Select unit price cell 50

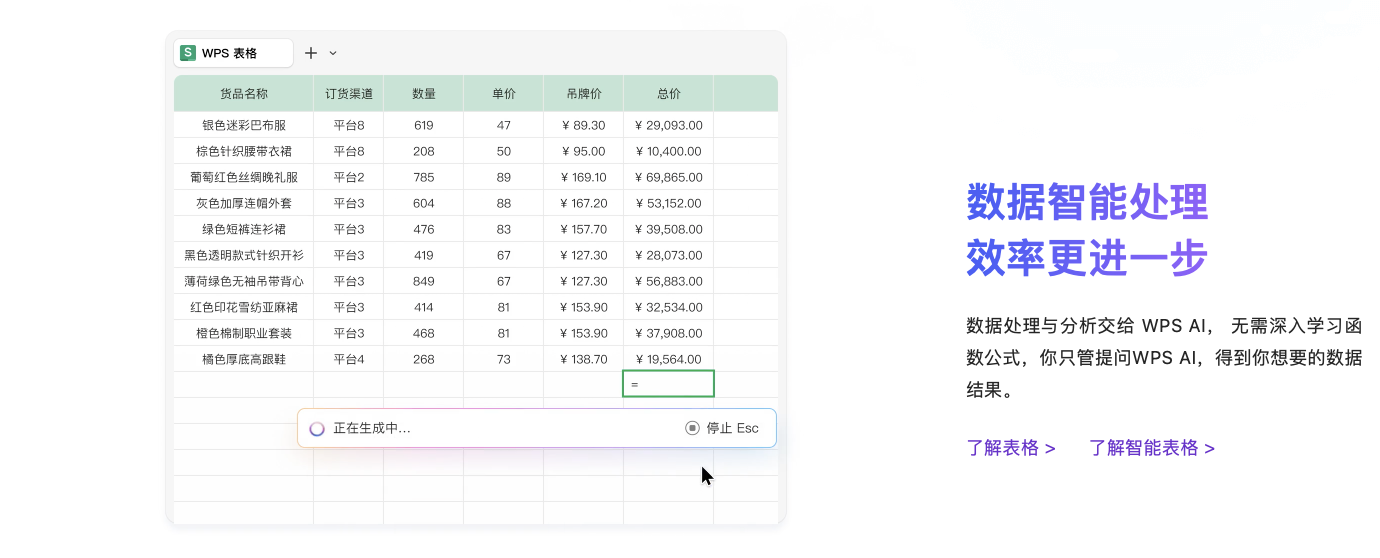(x=504, y=151)
